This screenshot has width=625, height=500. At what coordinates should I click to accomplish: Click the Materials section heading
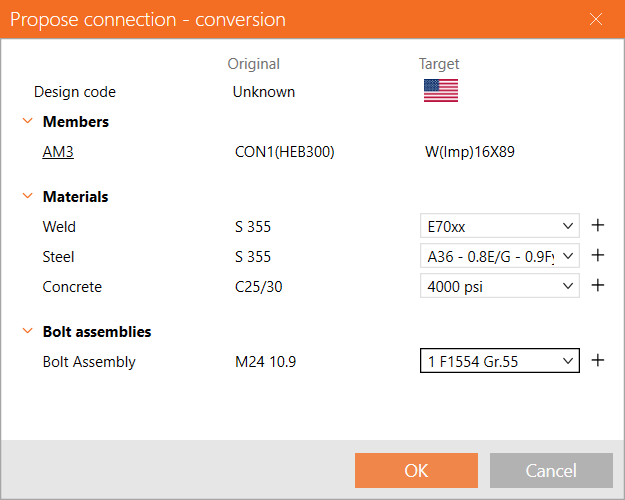click(75, 197)
